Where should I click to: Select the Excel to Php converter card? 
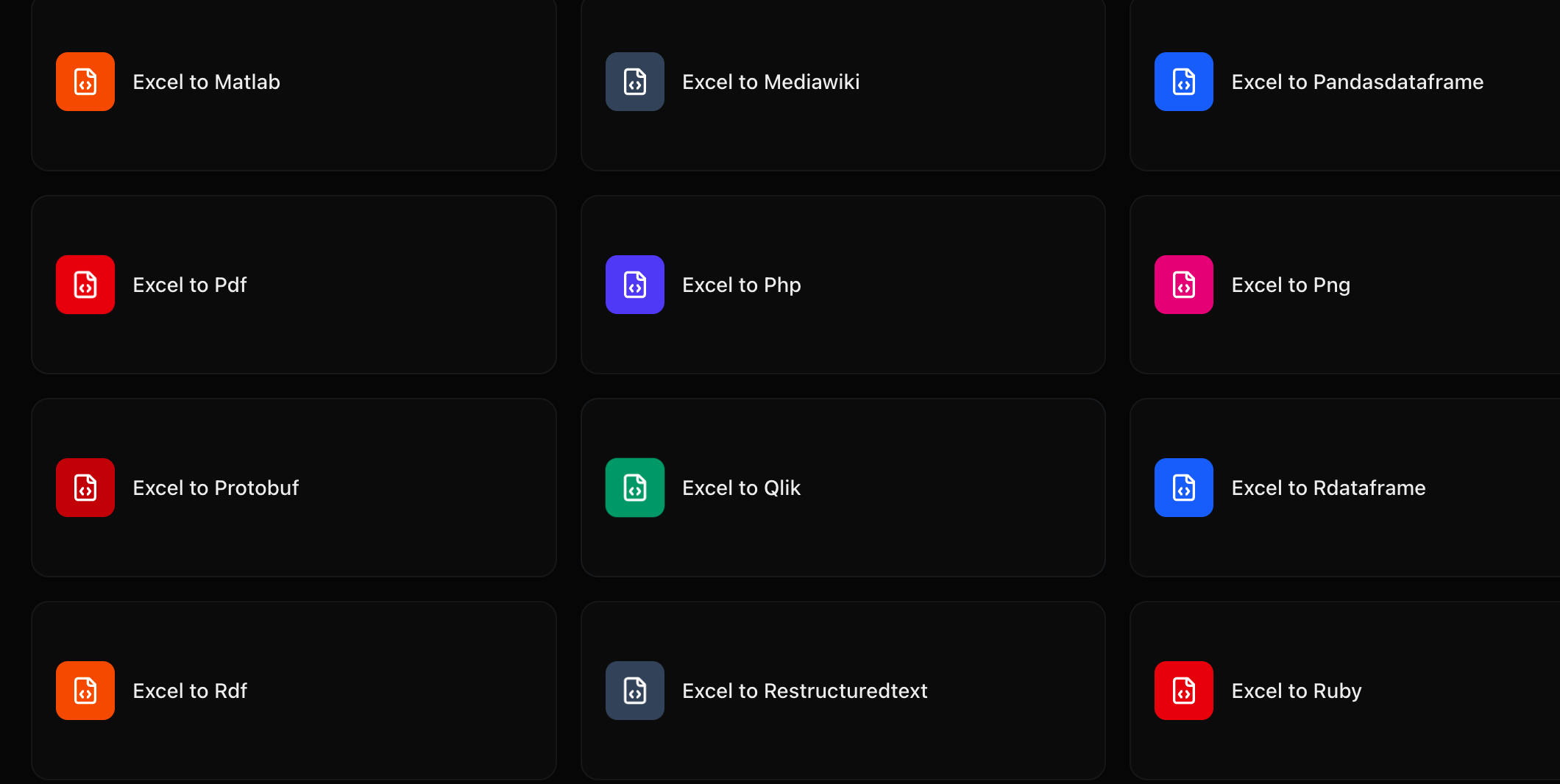[843, 285]
